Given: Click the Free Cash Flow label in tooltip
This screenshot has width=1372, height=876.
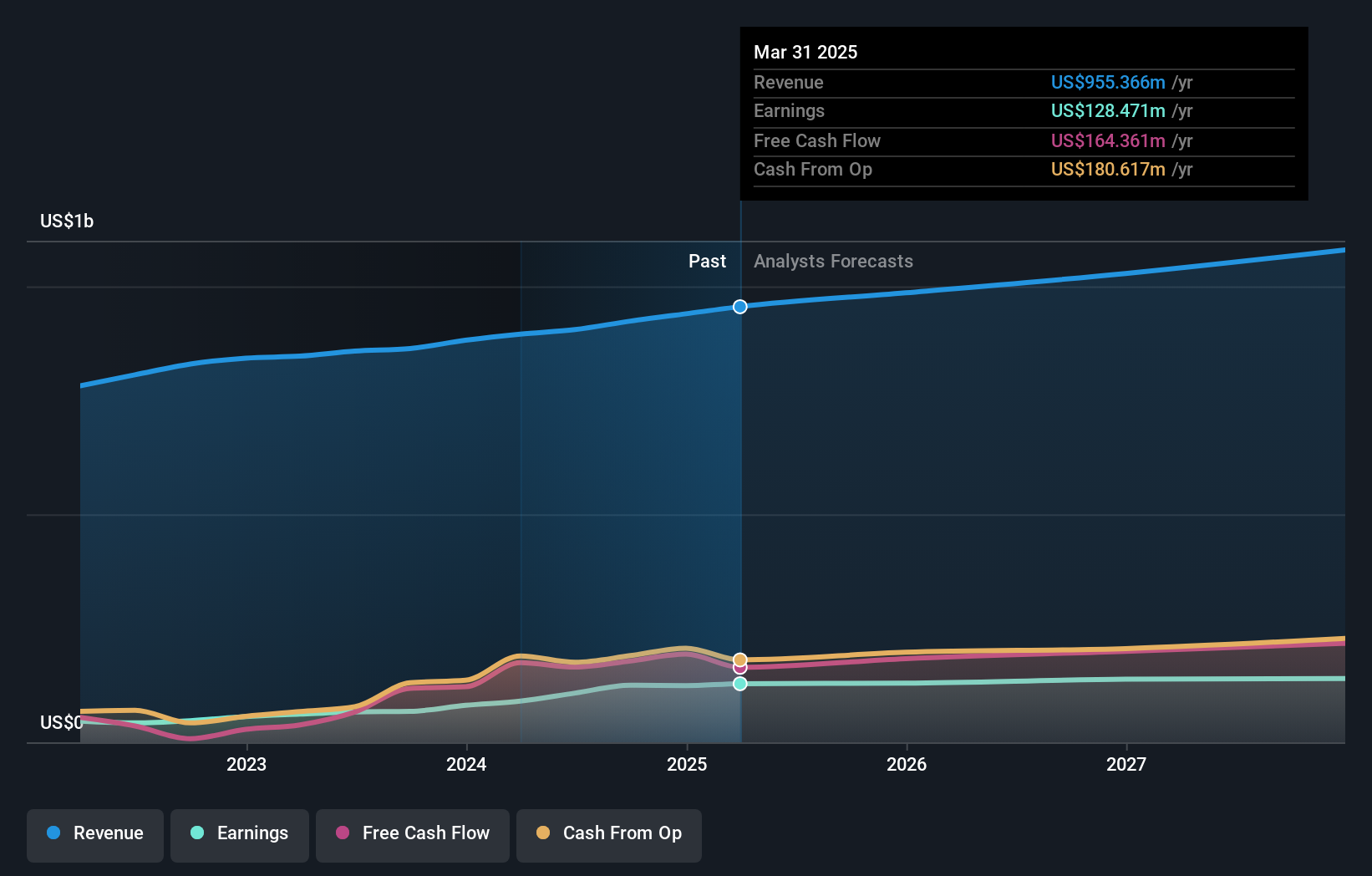Looking at the screenshot, I should (817, 140).
